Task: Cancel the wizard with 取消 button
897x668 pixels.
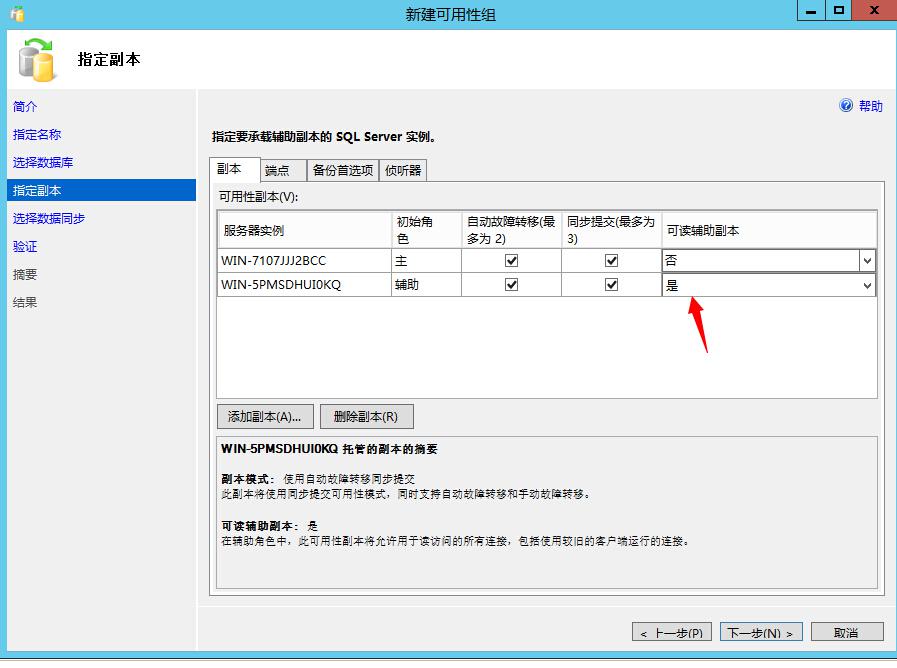Action: coord(847,632)
